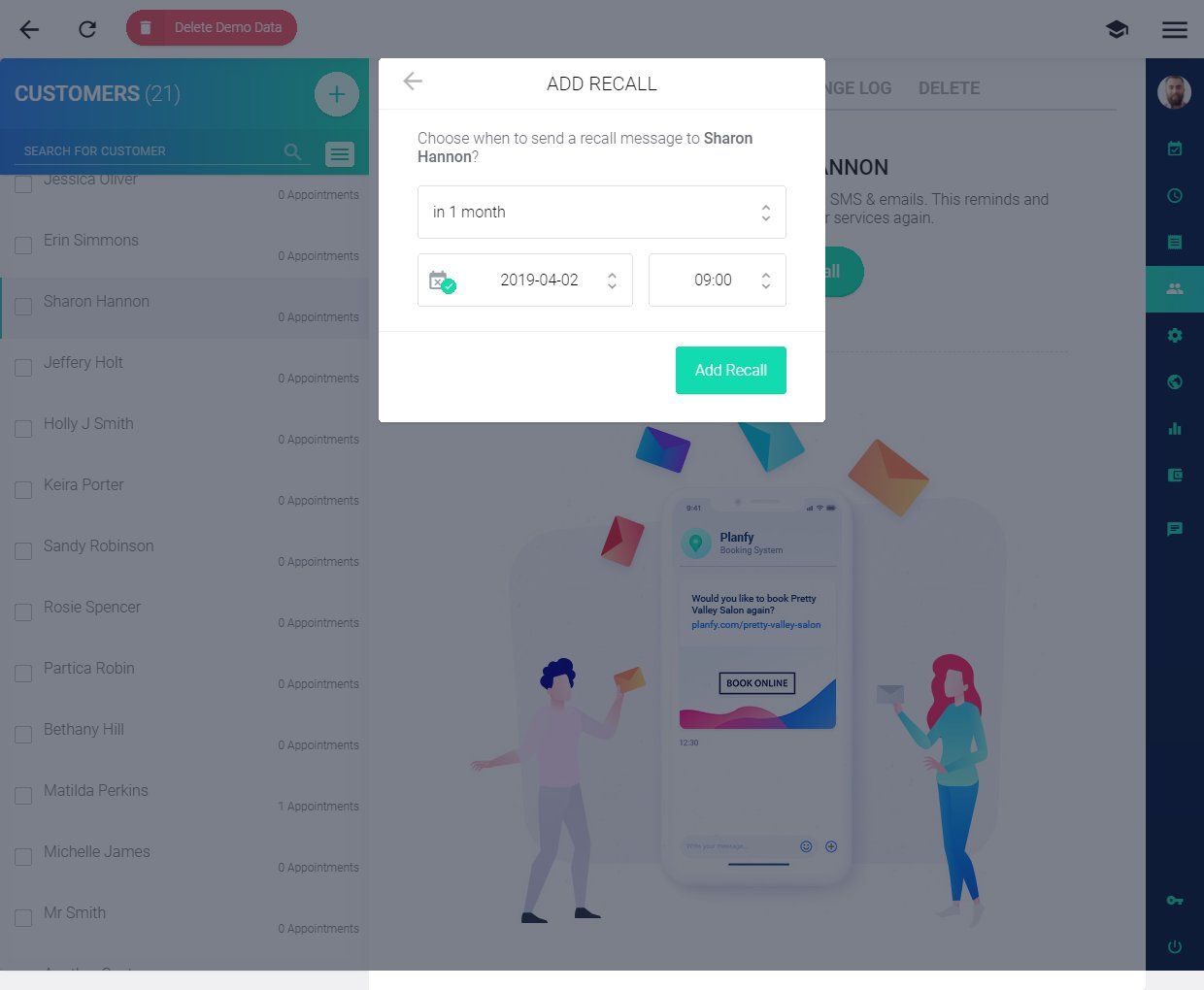
Task: Click the back arrow in Add Recall dialog
Action: tap(413, 82)
